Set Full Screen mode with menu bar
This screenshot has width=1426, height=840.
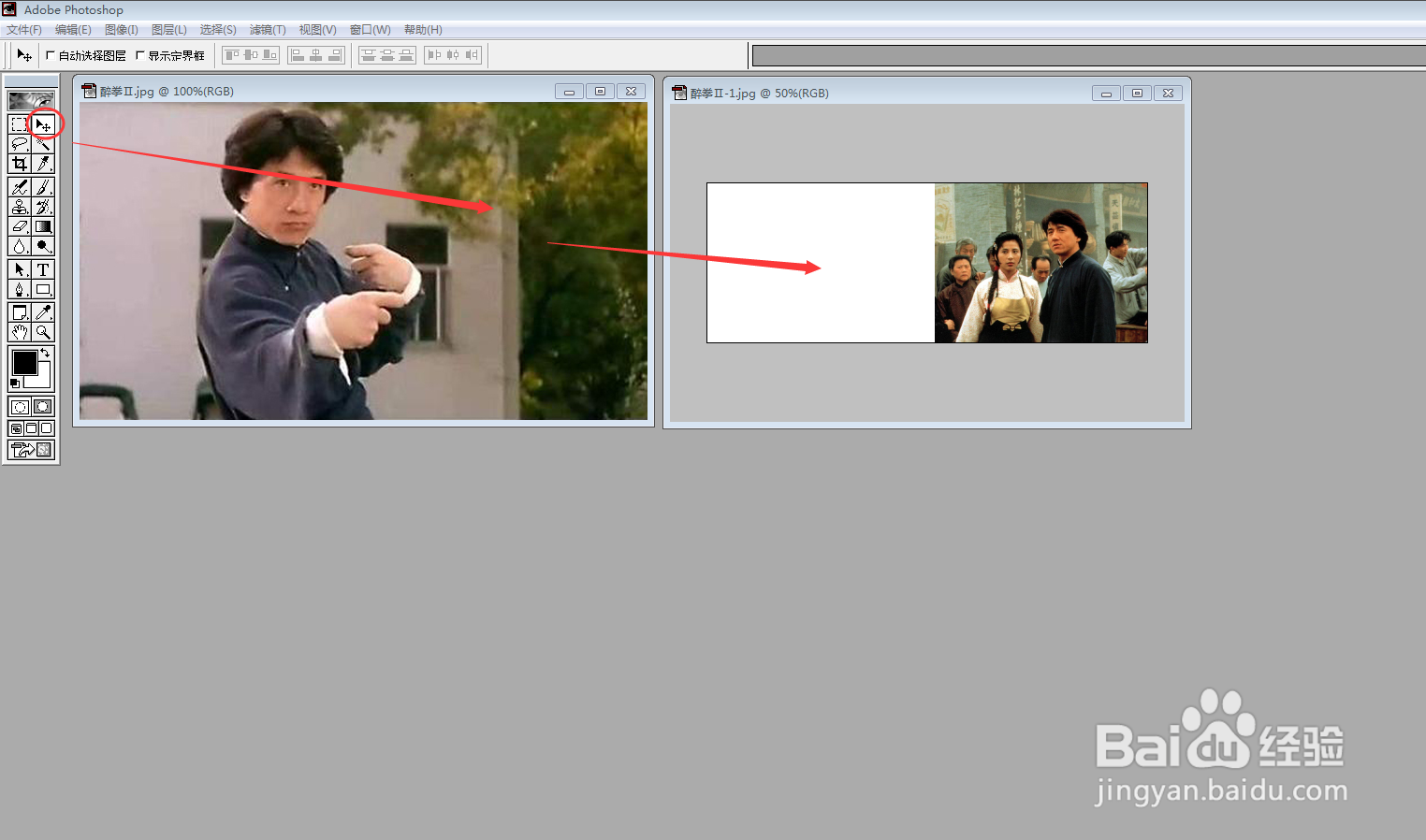click(31, 428)
